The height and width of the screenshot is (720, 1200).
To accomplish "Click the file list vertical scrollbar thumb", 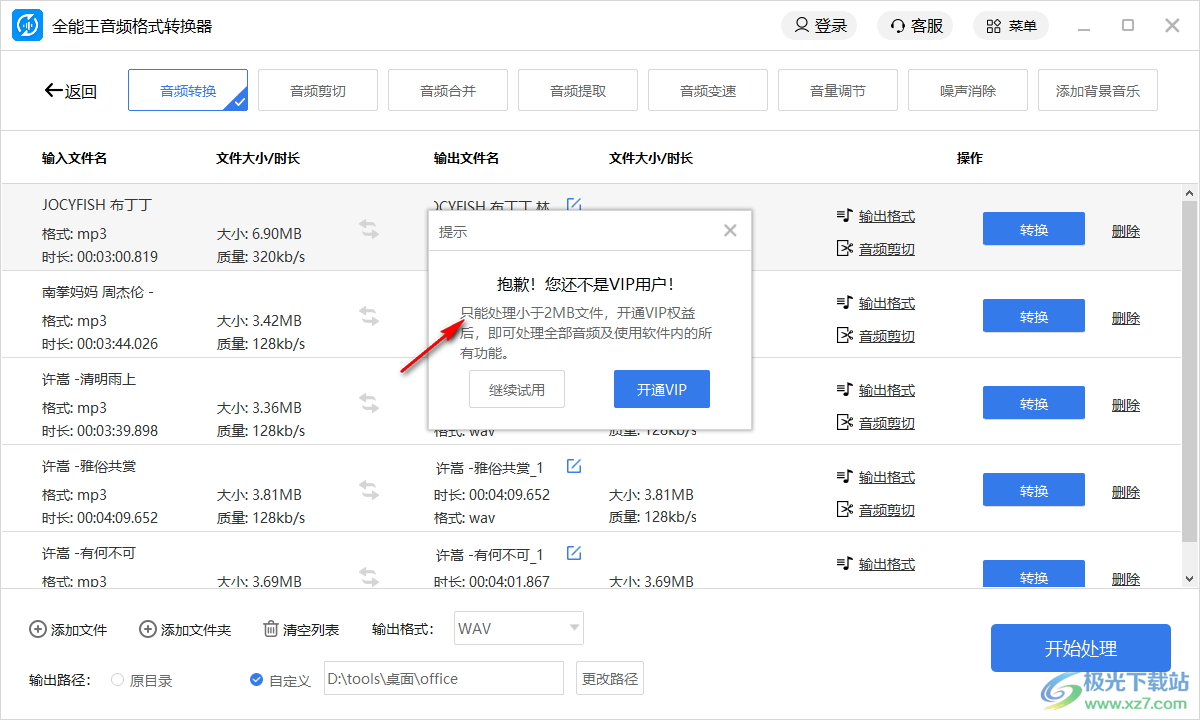I will [1190, 372].
